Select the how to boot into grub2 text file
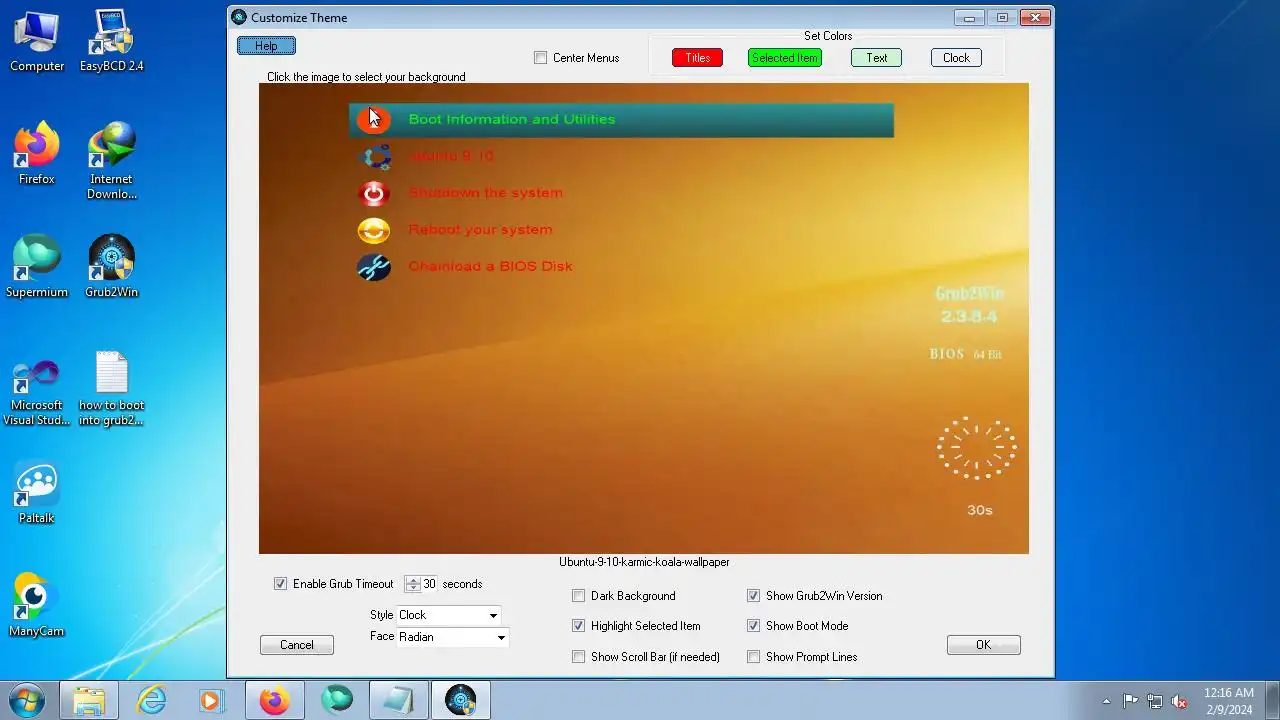The height and width of the screenshot is (720, 1280). 112,388
